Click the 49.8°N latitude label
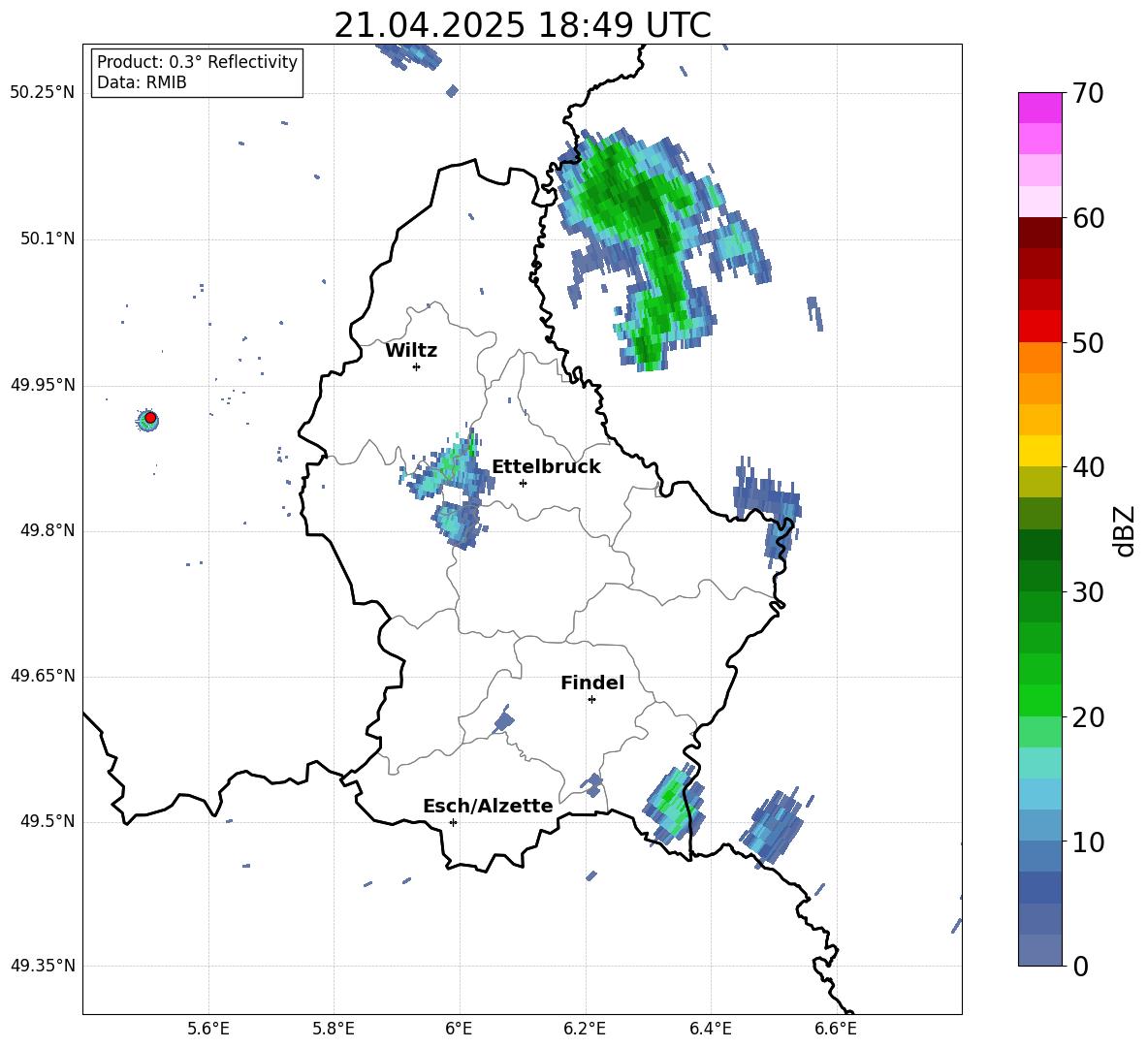The height and width of the screenshot is (1048, 1148). coord(47,530)
